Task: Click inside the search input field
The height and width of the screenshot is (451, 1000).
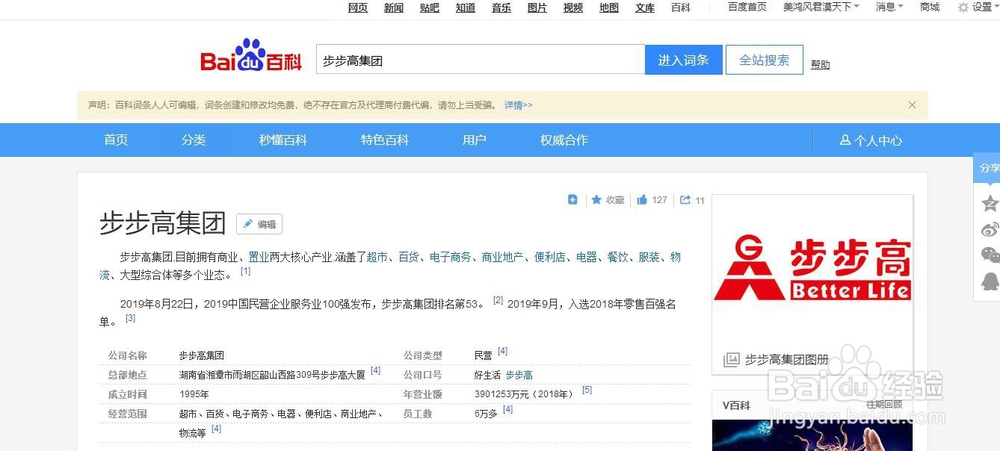Action: pyautogui.click(x=480, y=60)
